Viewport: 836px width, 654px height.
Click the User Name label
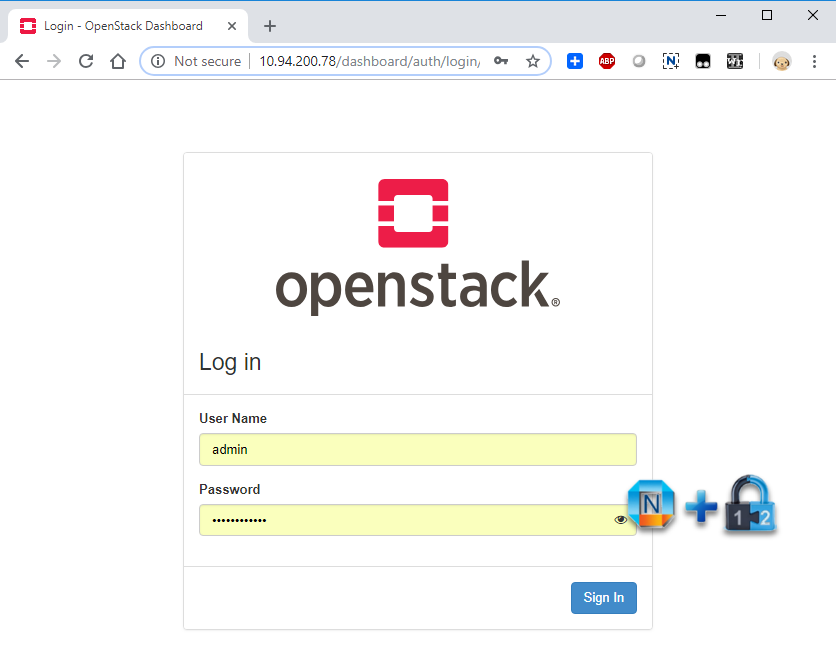click(x=233, y=418)
